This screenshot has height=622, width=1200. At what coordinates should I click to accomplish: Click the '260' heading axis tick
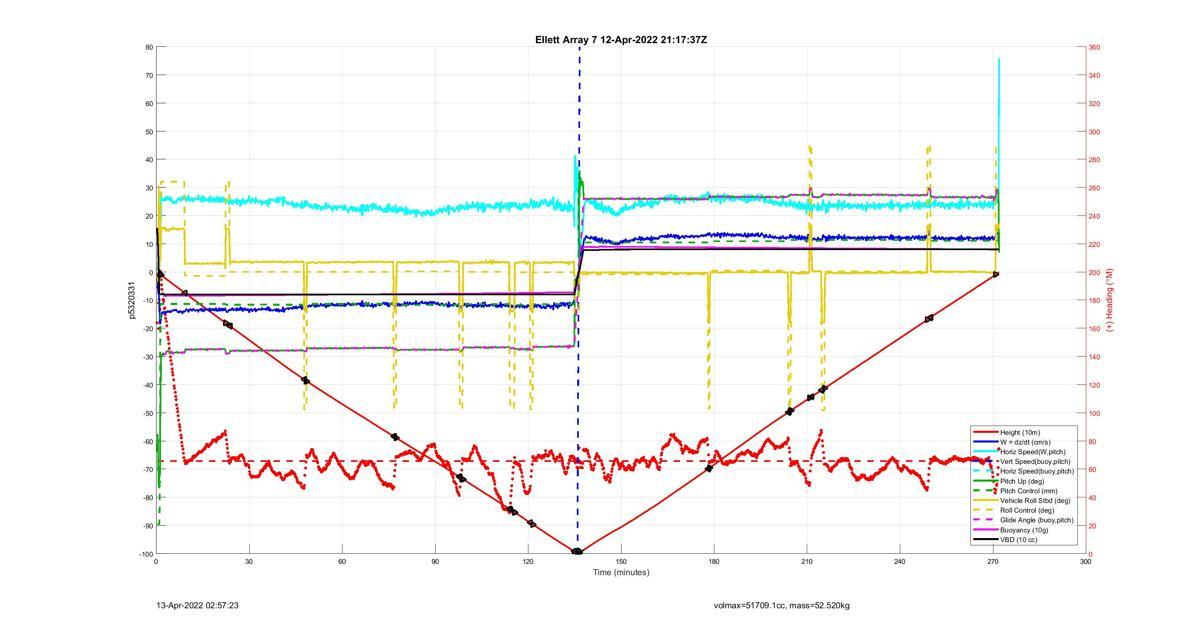tap(1096, 188)
